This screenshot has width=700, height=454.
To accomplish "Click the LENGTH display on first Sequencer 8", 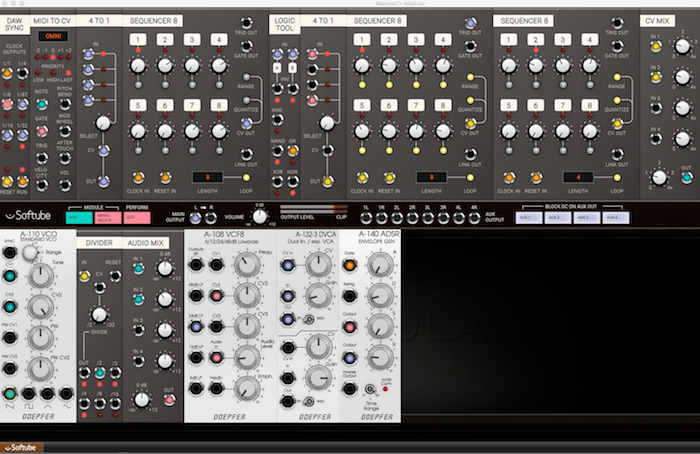I will point(208,148).
